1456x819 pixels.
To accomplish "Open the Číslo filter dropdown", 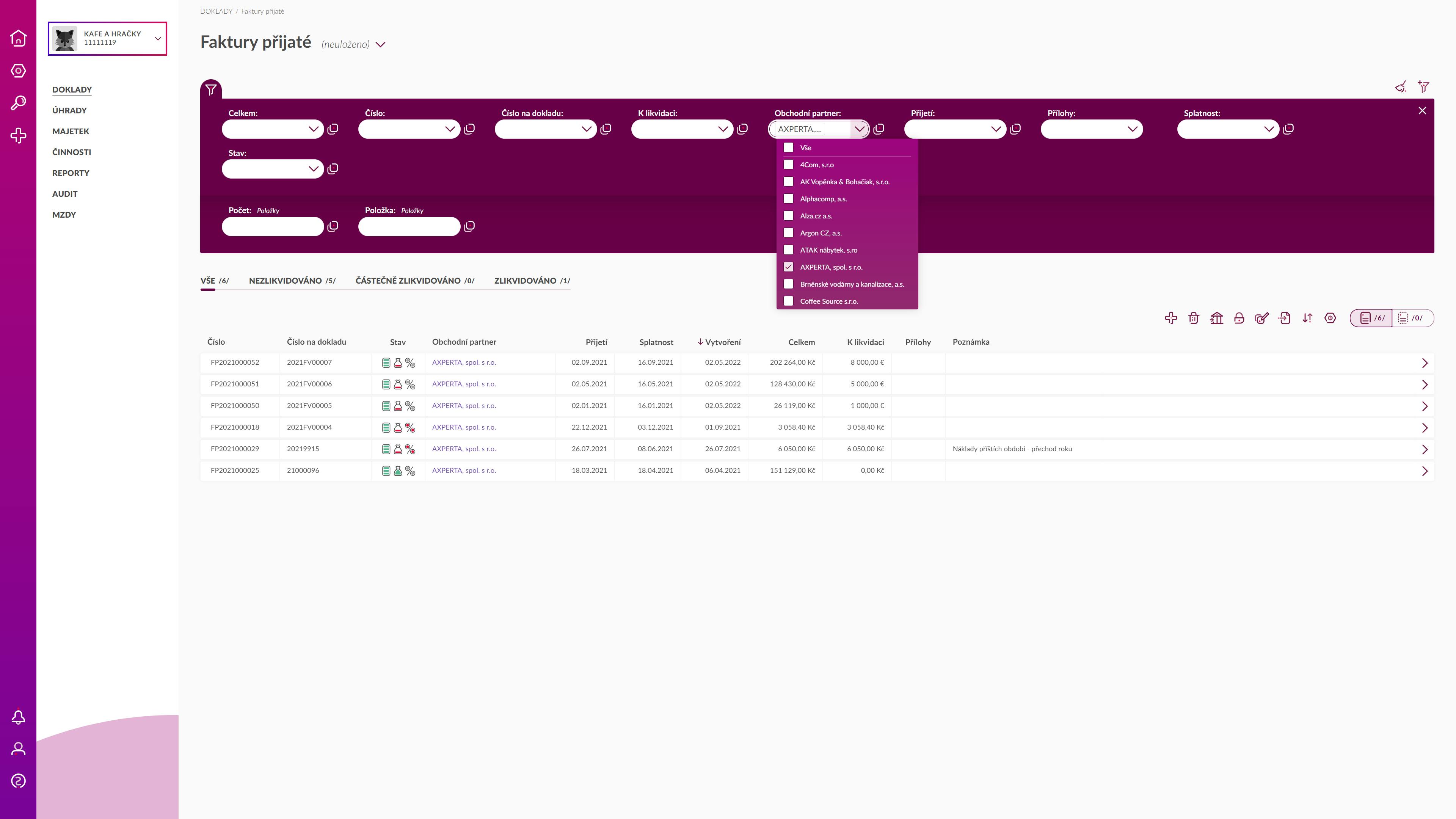I will (450, 129).
